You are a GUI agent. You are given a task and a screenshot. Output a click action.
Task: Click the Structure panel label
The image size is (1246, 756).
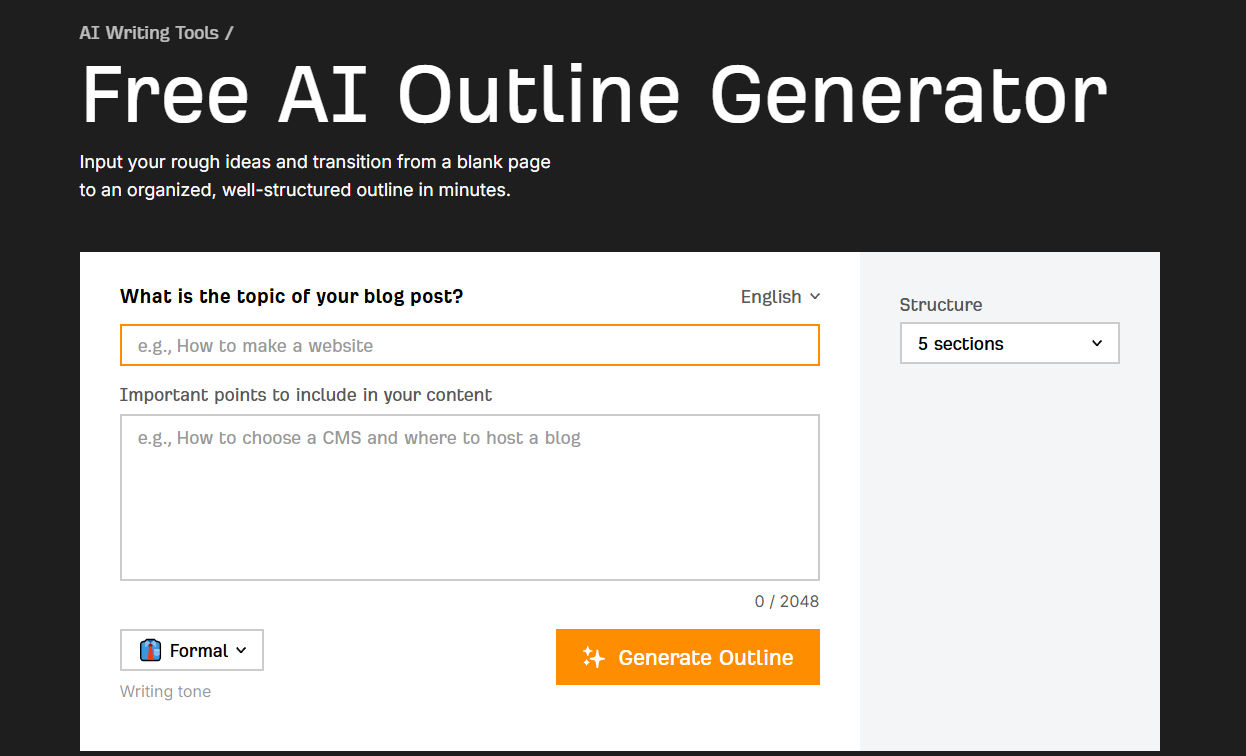pyautogui.click(x=940, y=304)
